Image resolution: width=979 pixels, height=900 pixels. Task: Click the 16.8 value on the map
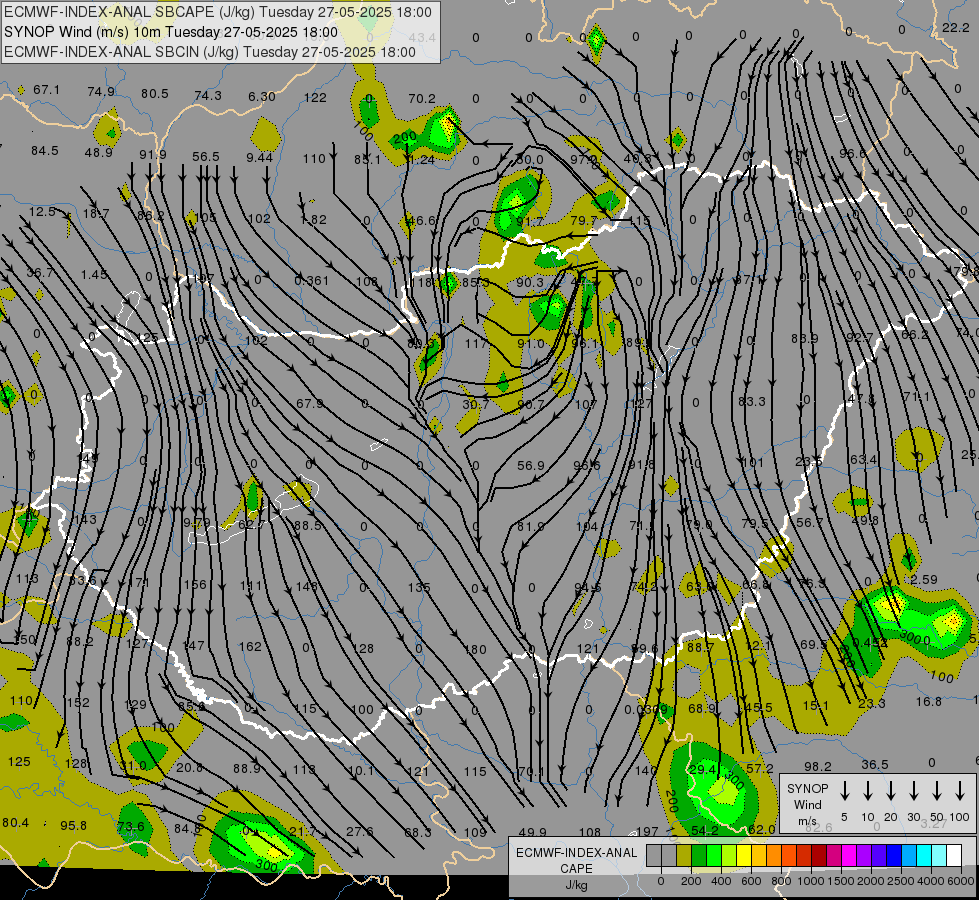click(x=929, y=702)
